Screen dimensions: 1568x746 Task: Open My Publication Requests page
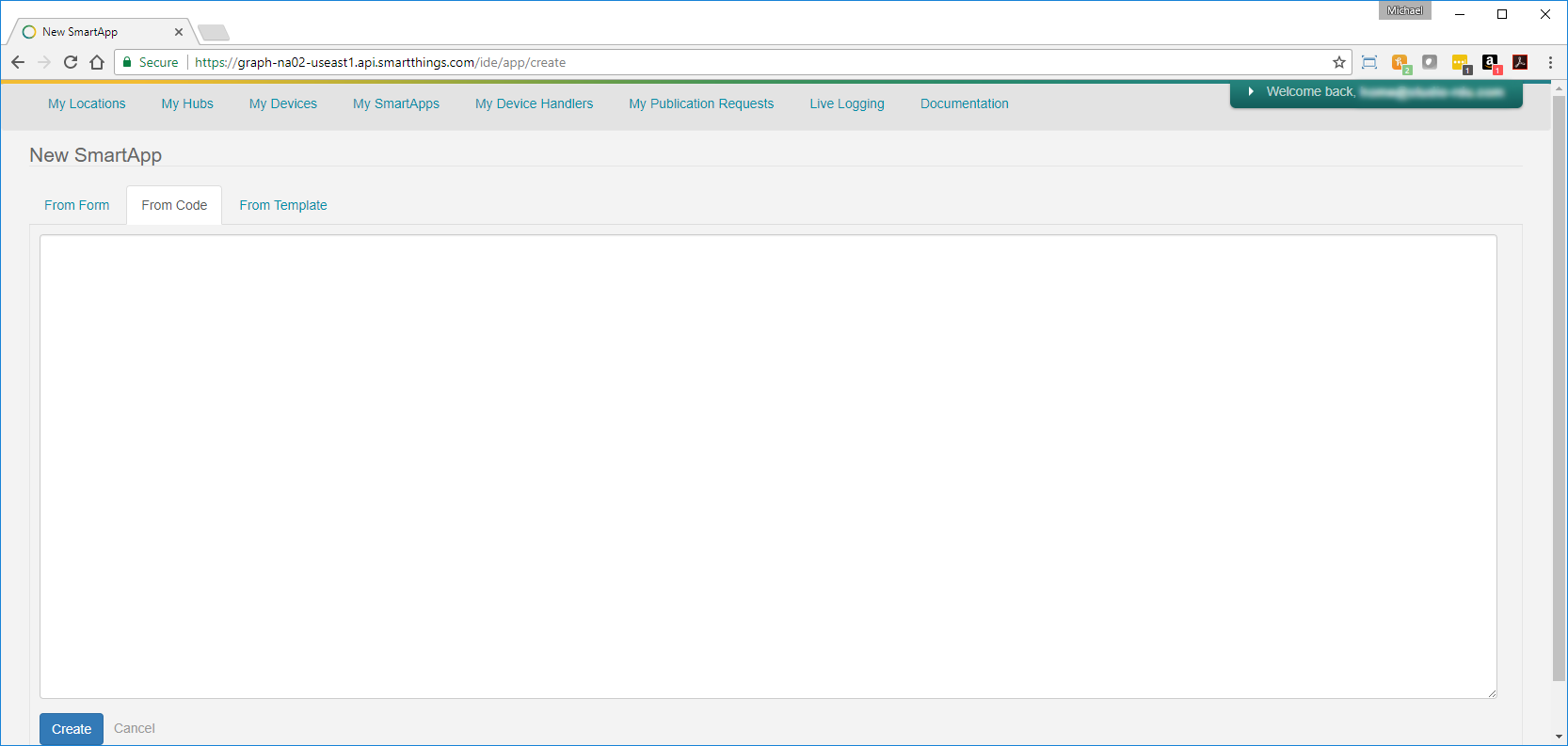(x=701, y=103)
